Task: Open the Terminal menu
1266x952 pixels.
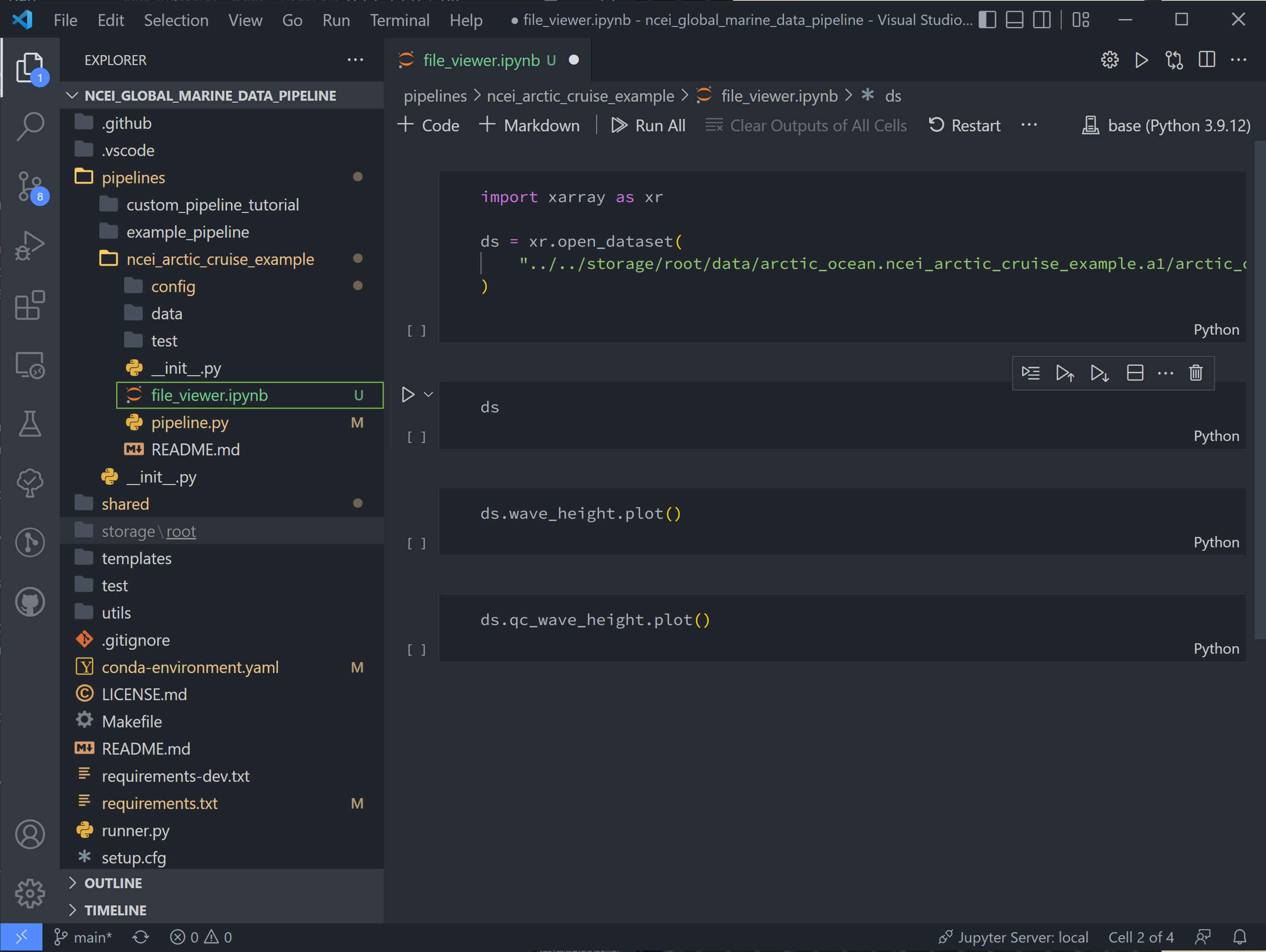Action: tap(399, 20)
